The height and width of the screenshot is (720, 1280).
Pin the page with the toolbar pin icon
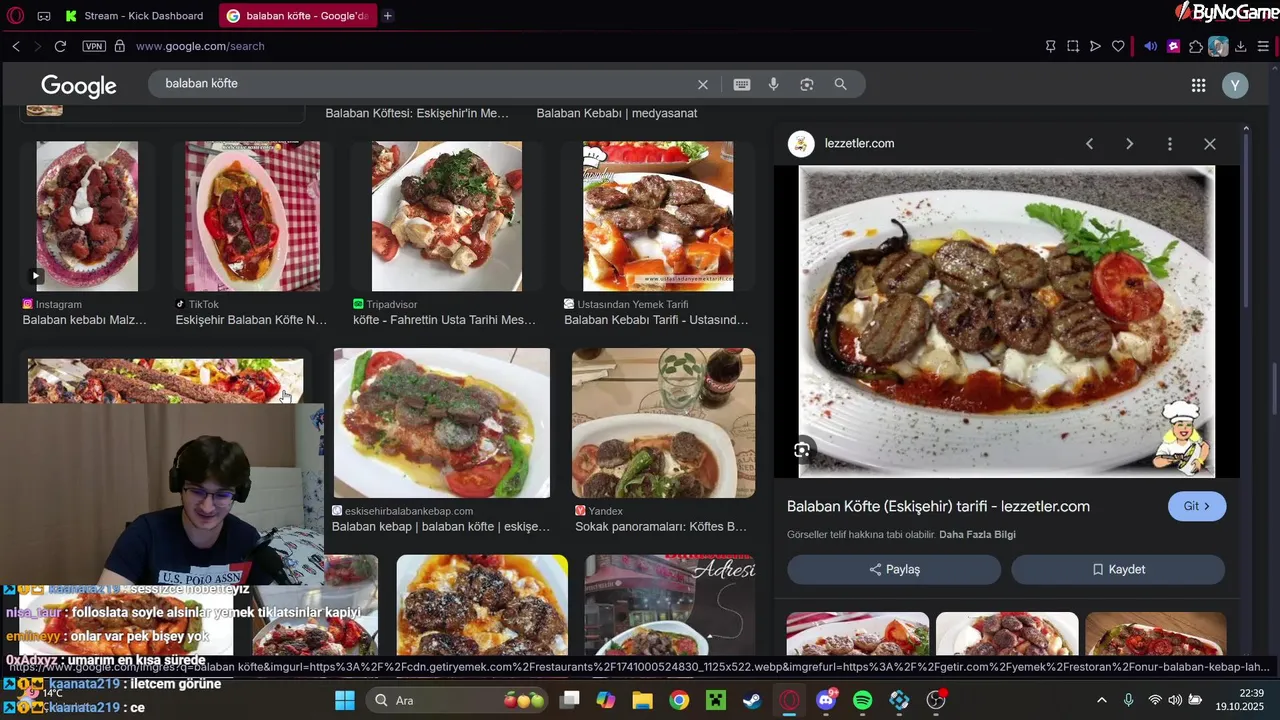[1050, 46]
